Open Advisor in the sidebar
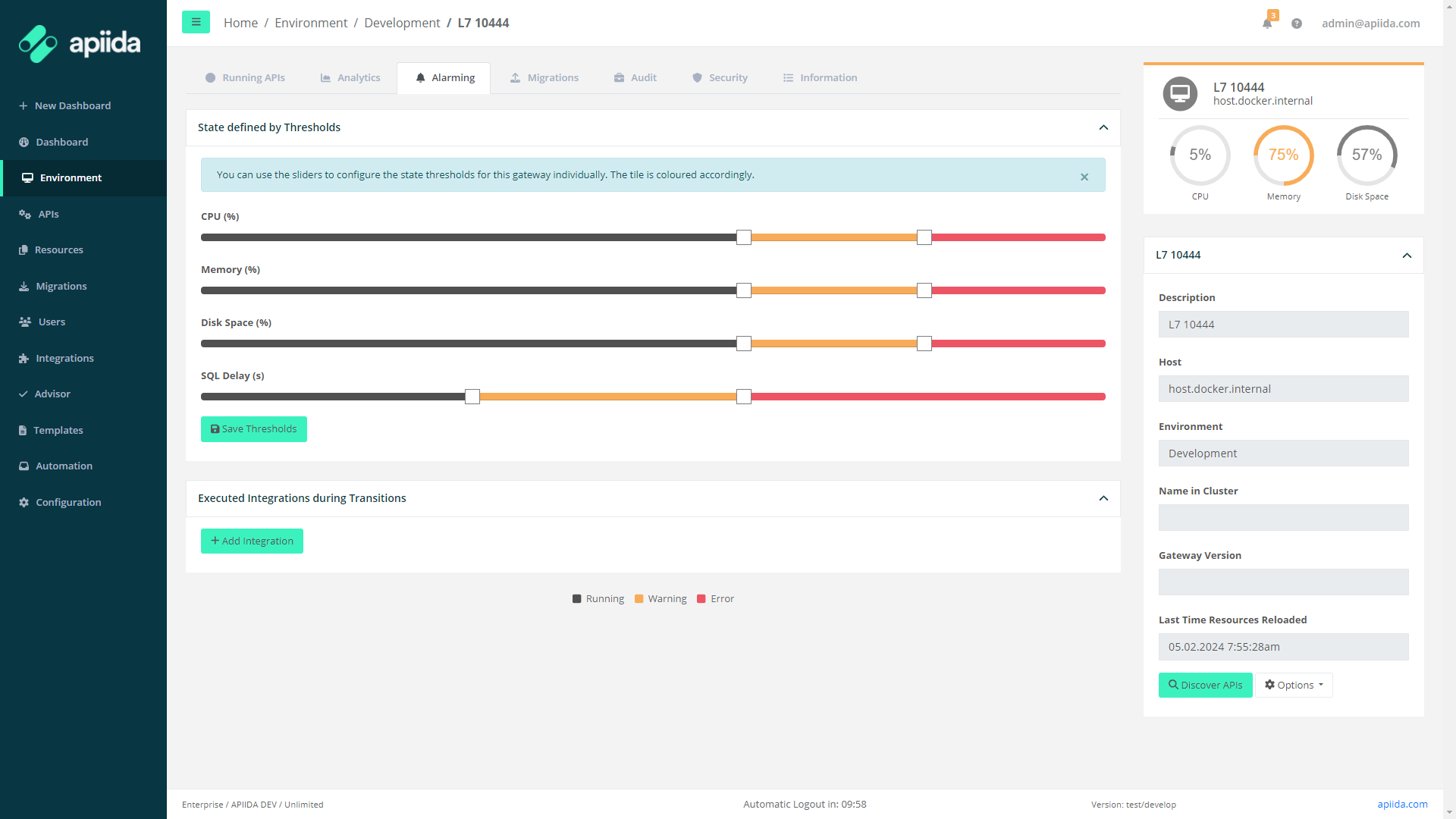1456x819 pixels. pos(52,394)
